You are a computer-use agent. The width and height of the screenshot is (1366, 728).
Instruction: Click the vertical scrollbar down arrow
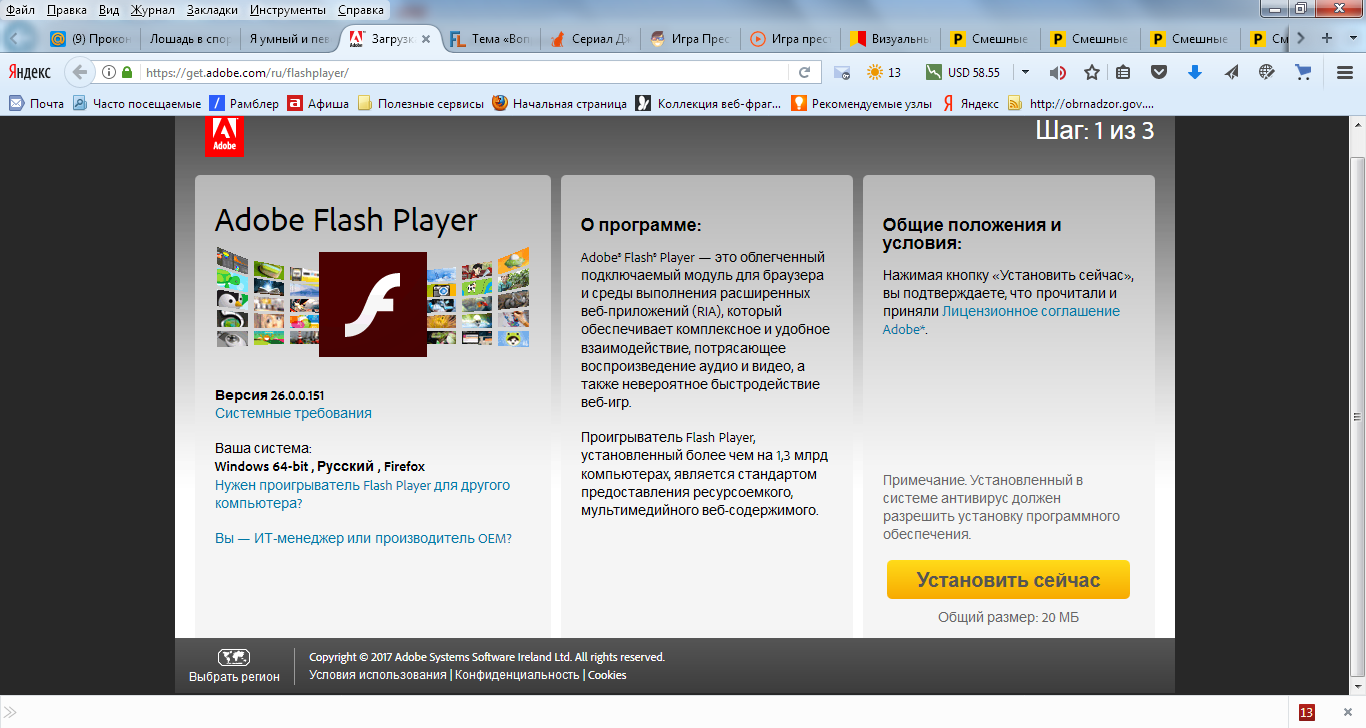click(x=1357, y=687)
